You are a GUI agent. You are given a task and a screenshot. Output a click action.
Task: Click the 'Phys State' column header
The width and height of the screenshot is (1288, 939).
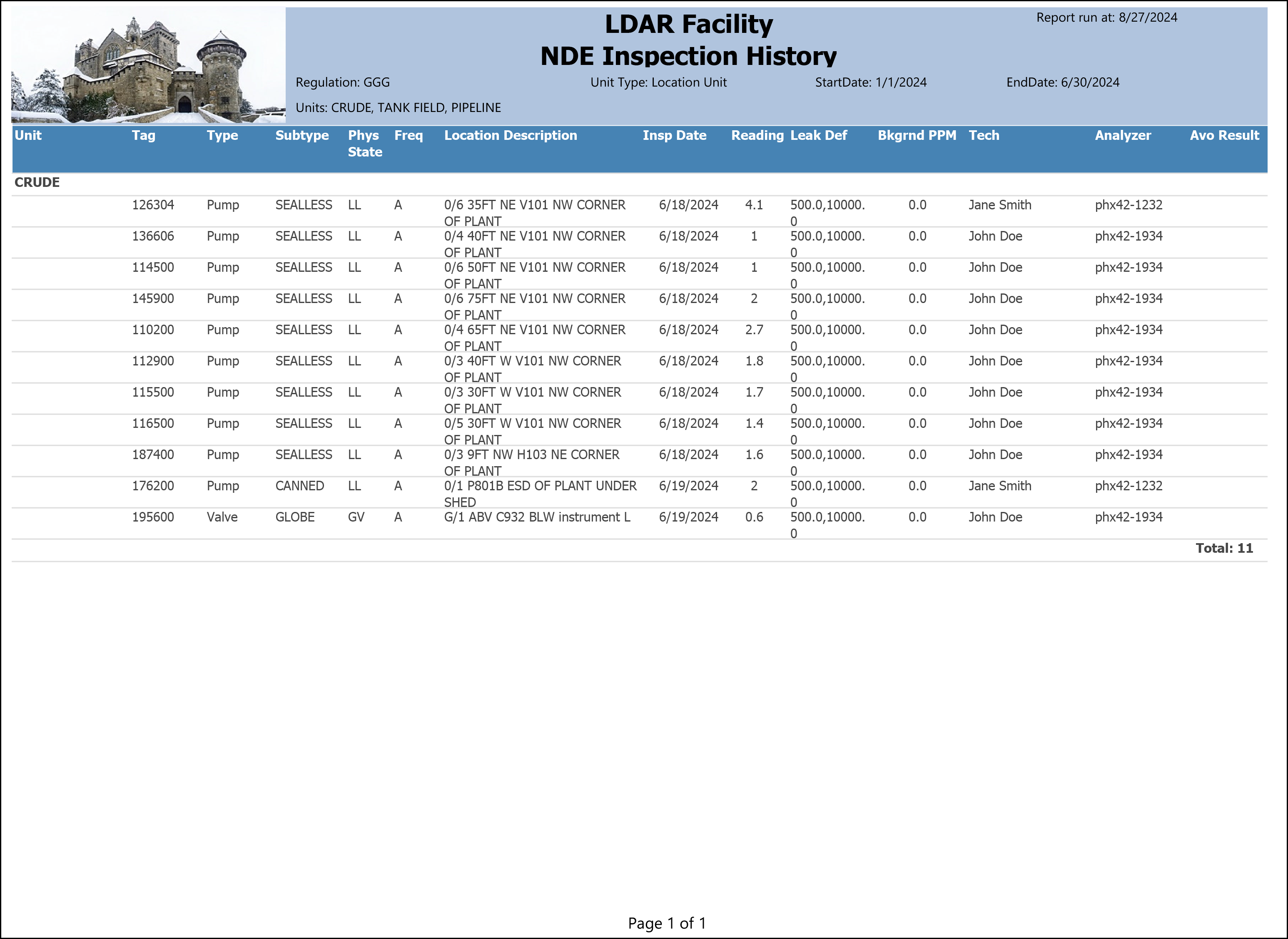click(x=364, y=143)
